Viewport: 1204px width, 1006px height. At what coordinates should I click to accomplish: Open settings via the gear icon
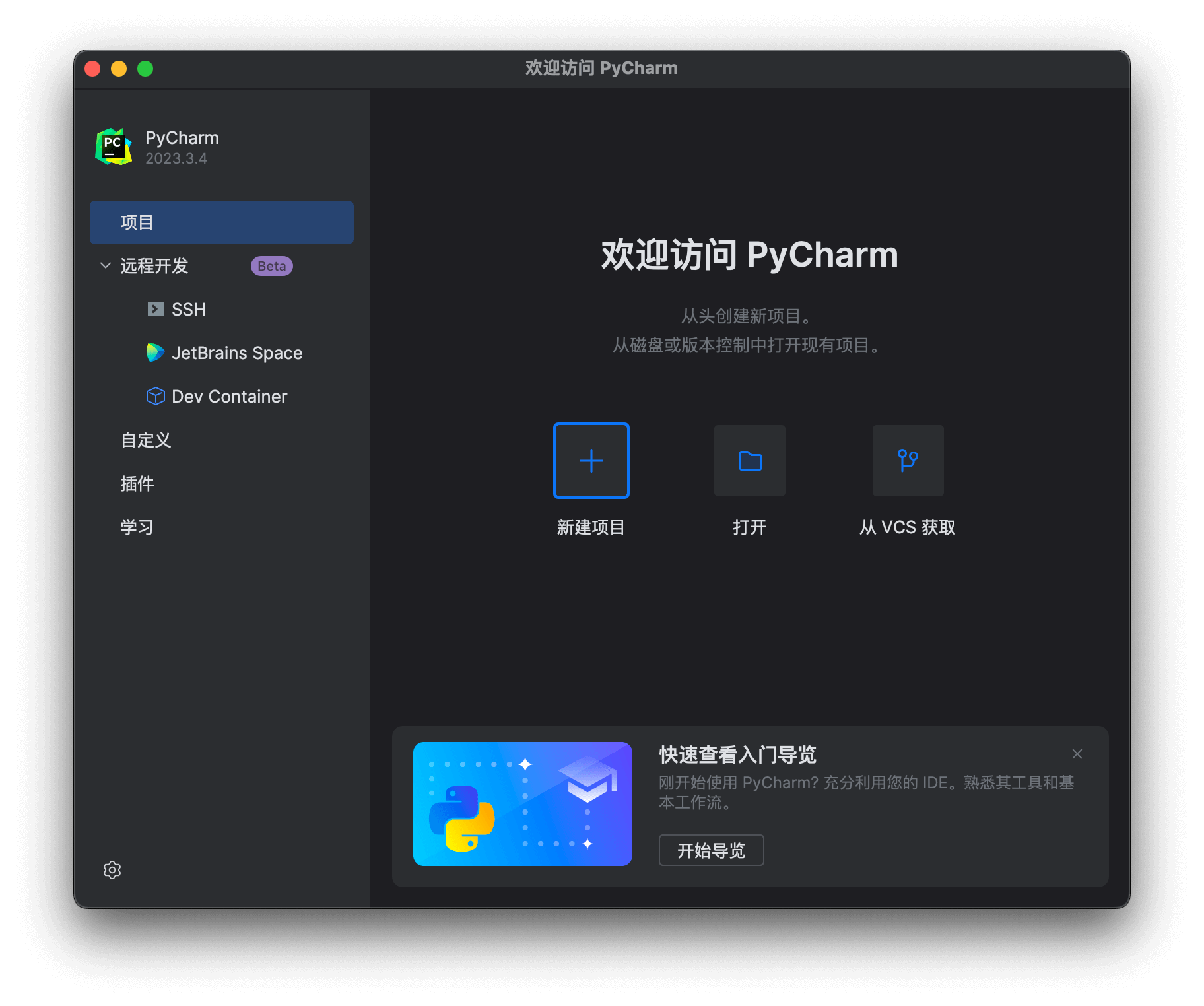pos(112,869)
